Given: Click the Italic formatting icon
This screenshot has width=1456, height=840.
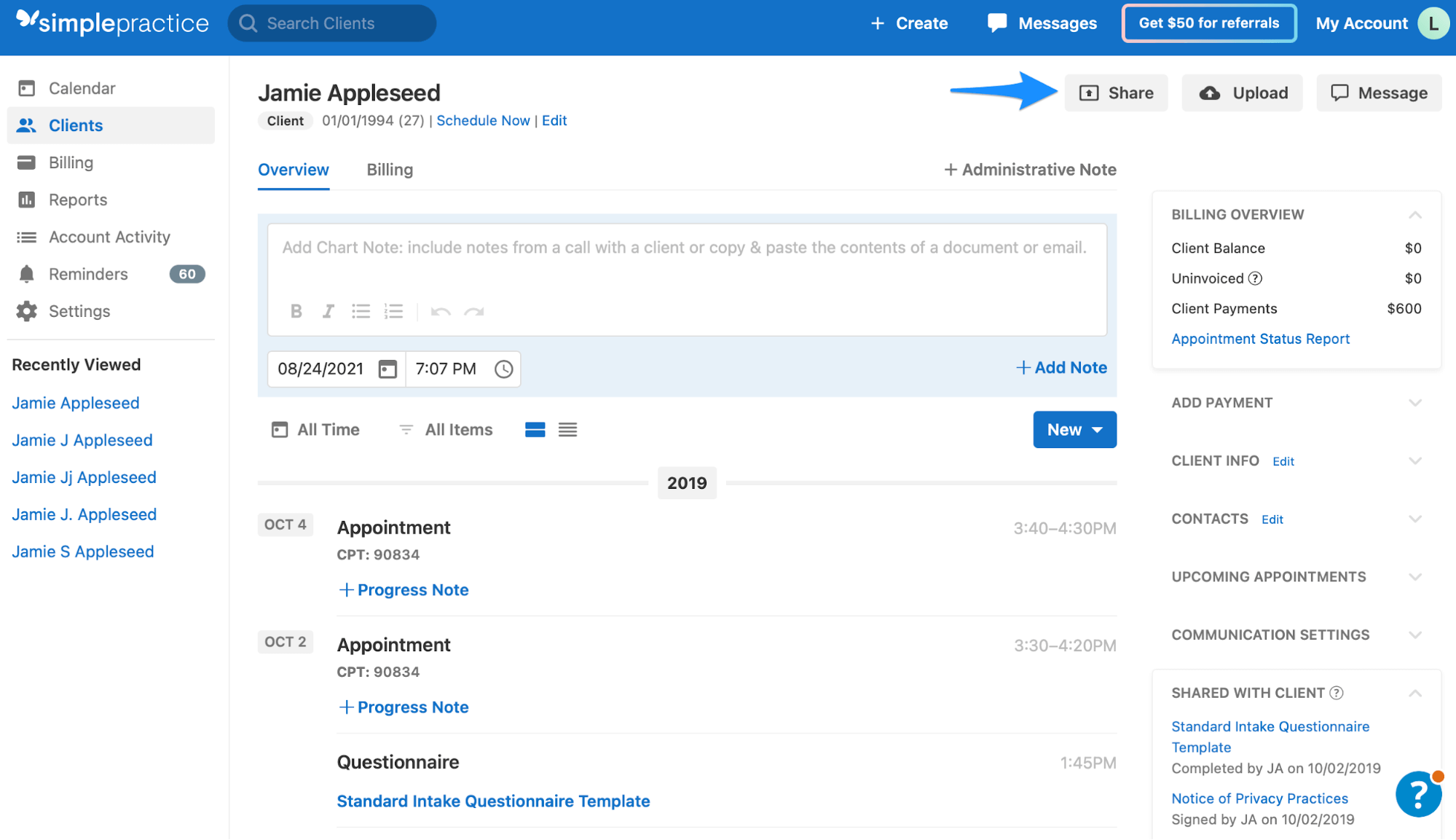Looking at the screenshot, I should (328, 311).
